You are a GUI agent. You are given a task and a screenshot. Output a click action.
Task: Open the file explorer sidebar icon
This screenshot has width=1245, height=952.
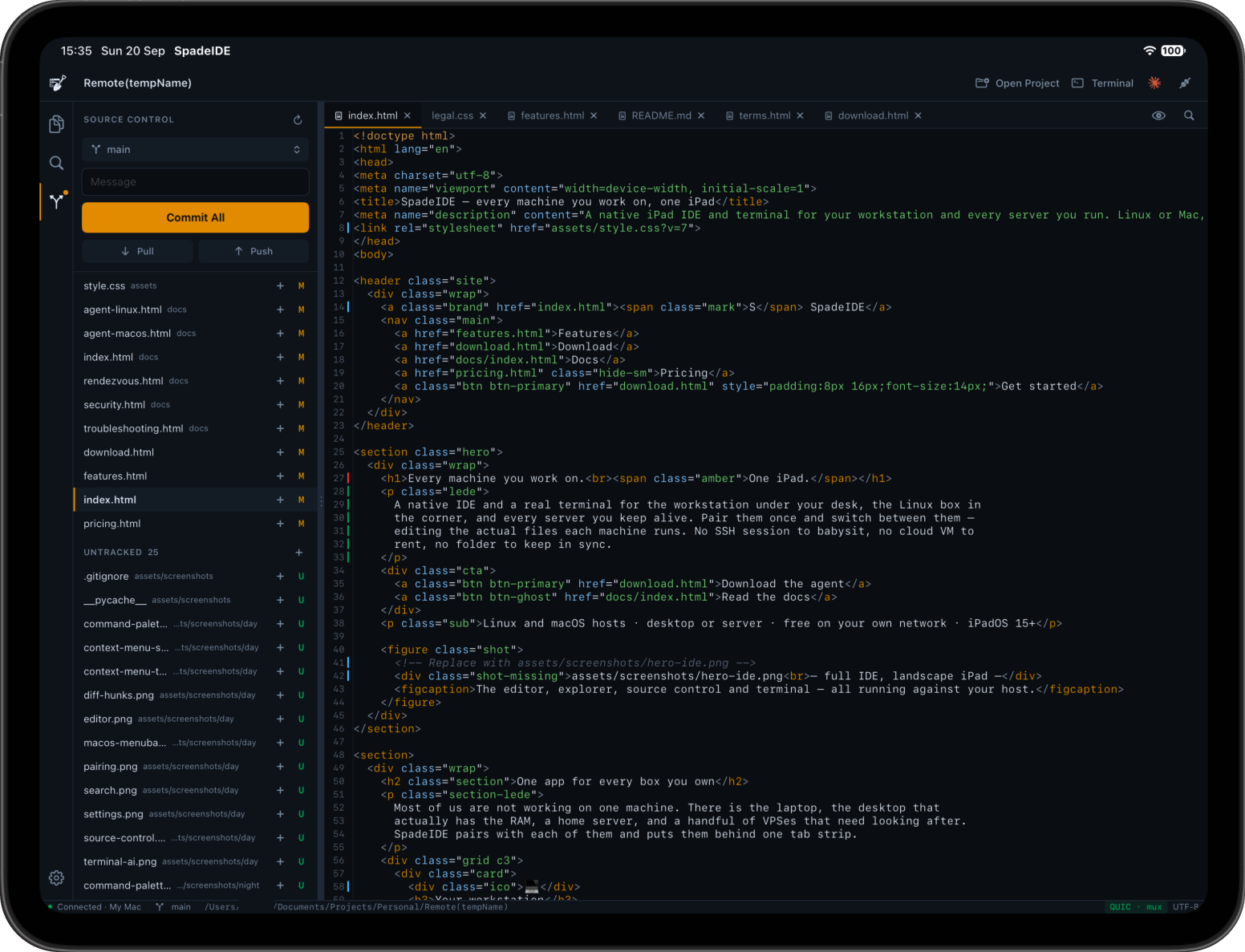point(56,124)
